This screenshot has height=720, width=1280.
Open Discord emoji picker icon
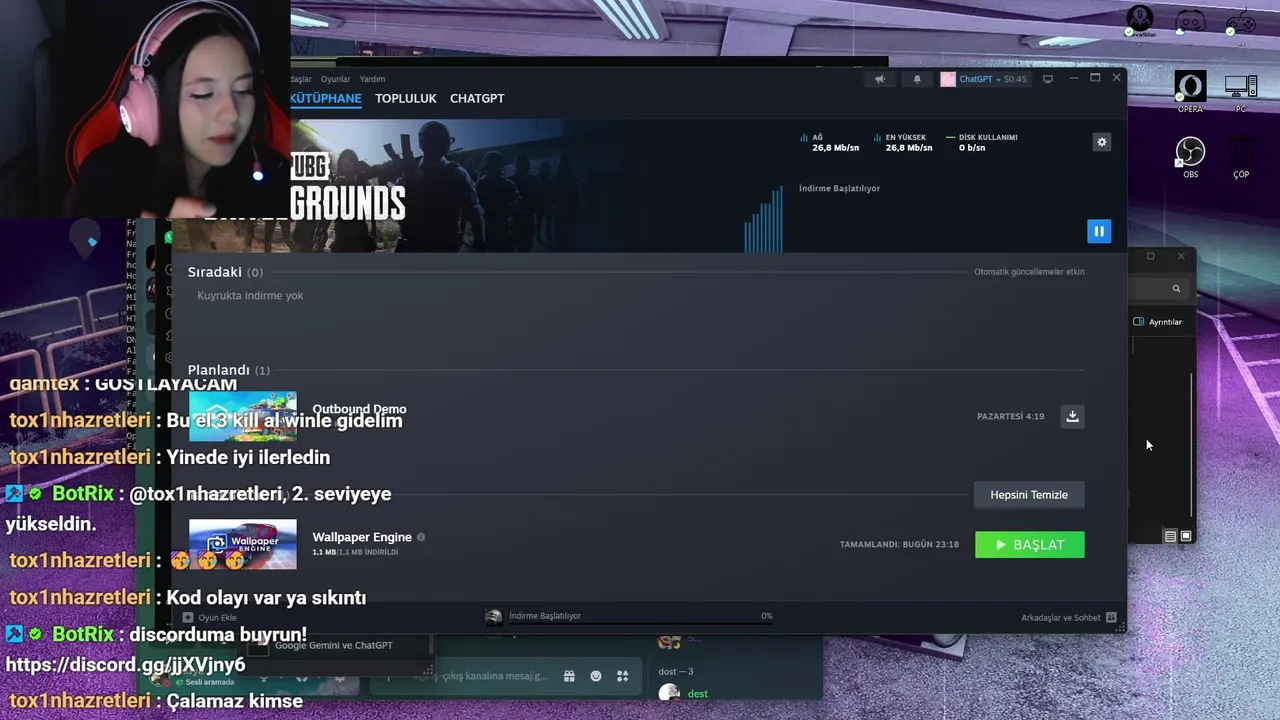[x=596, y=676]
